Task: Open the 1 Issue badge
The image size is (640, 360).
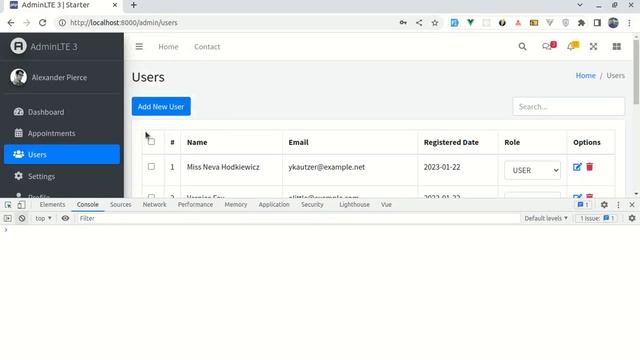Action: (x=597, y=218)
